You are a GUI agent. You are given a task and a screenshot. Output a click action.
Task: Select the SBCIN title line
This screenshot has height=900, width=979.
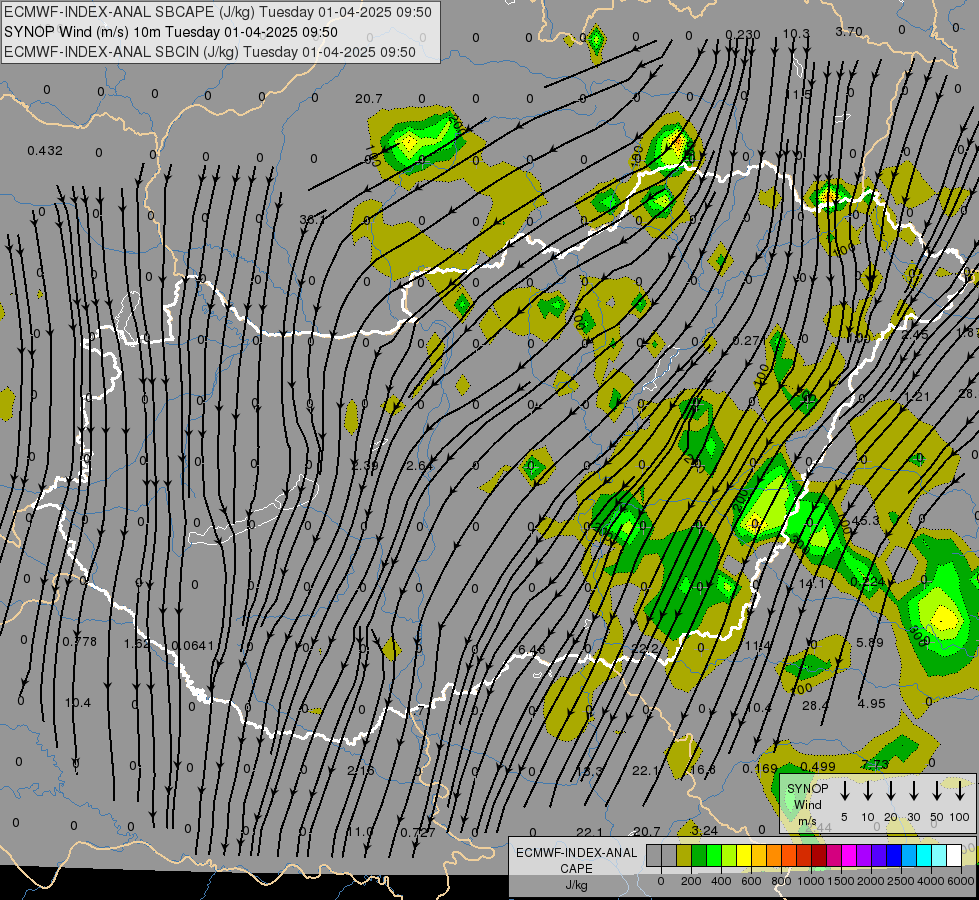tap(210, 52)
